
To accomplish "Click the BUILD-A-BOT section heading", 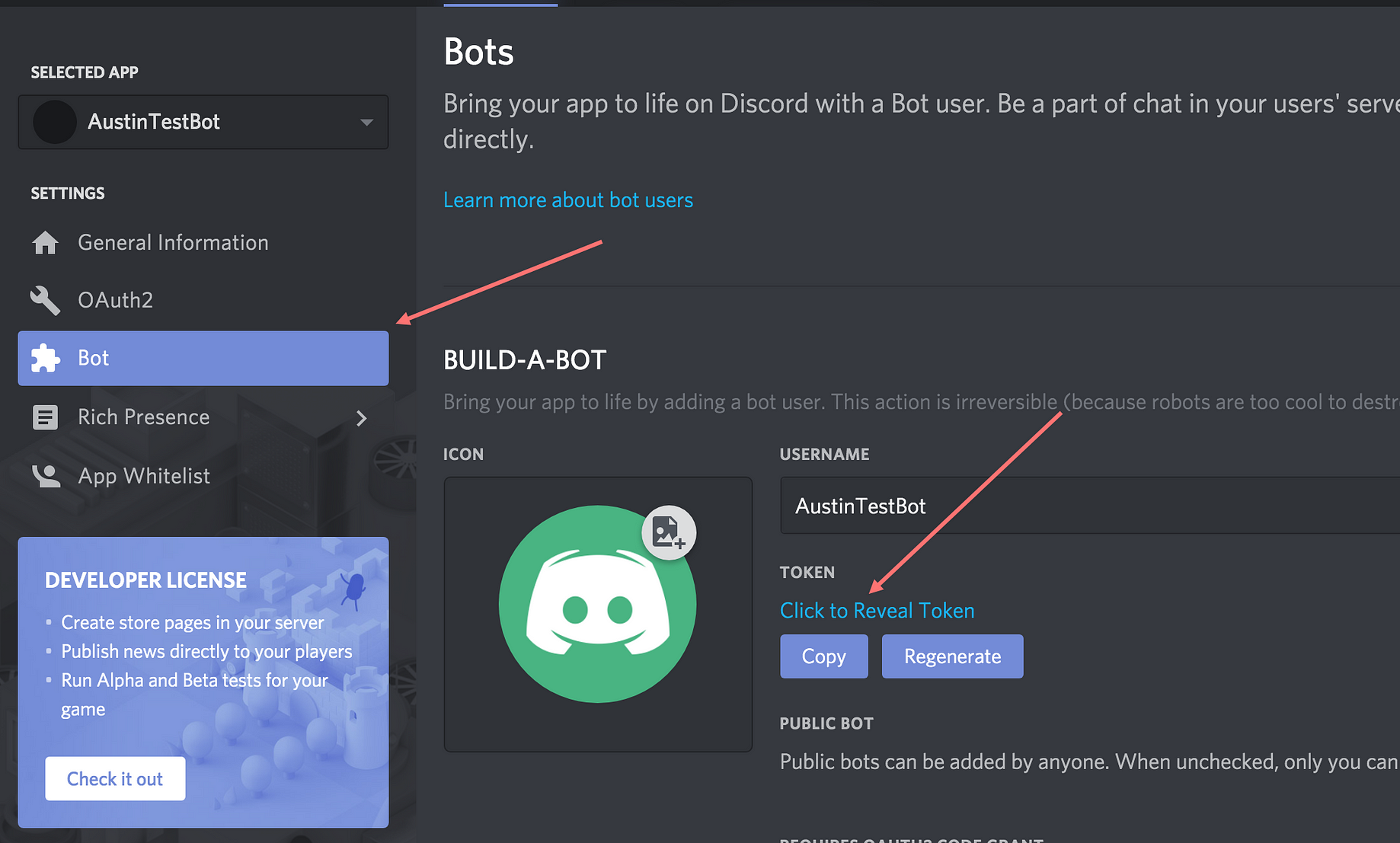I will pyautogui.click(x=525, y=360).
